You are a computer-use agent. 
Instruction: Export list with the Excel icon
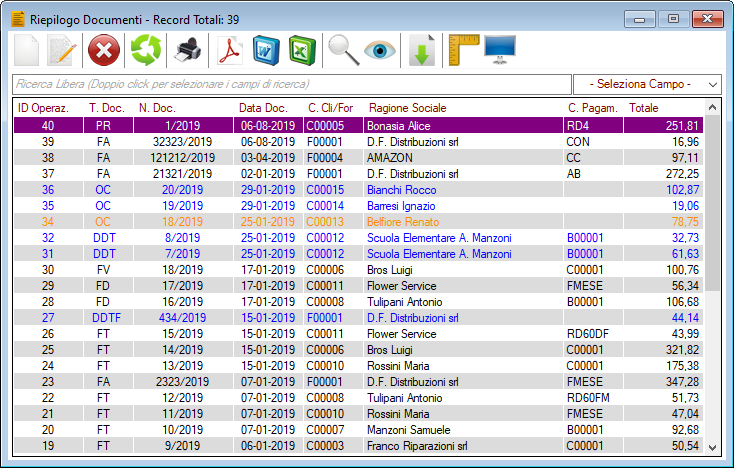[x=302, y=50]
